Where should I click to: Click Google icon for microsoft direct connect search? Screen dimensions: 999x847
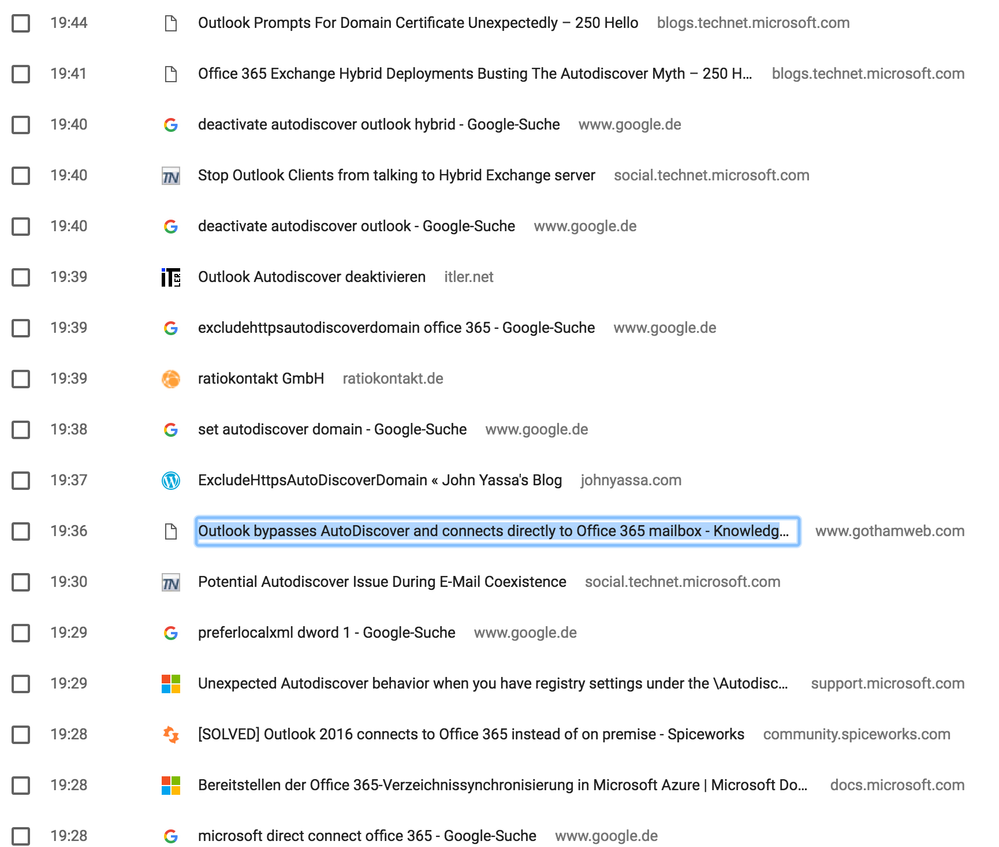tap(171, 836)
